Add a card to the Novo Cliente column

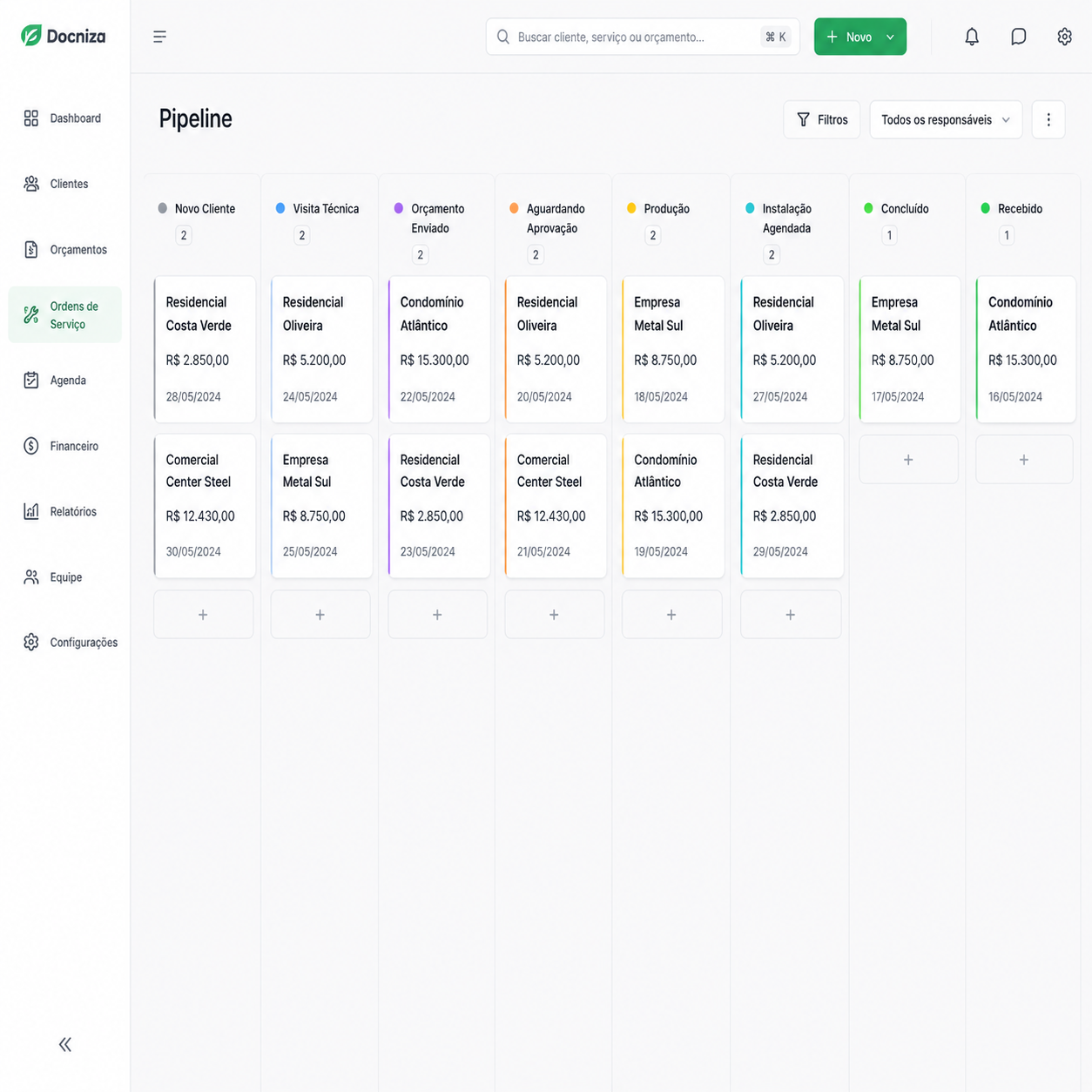pos(203,615)
